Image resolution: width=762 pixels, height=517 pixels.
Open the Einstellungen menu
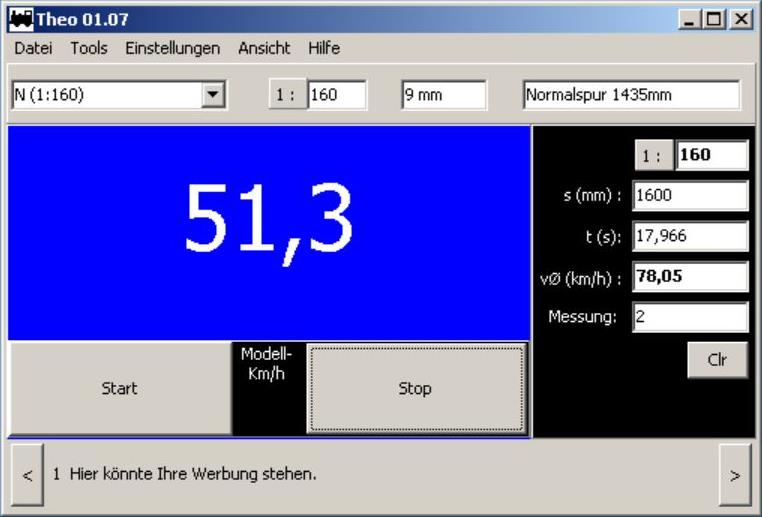click(x=172, y=48)
